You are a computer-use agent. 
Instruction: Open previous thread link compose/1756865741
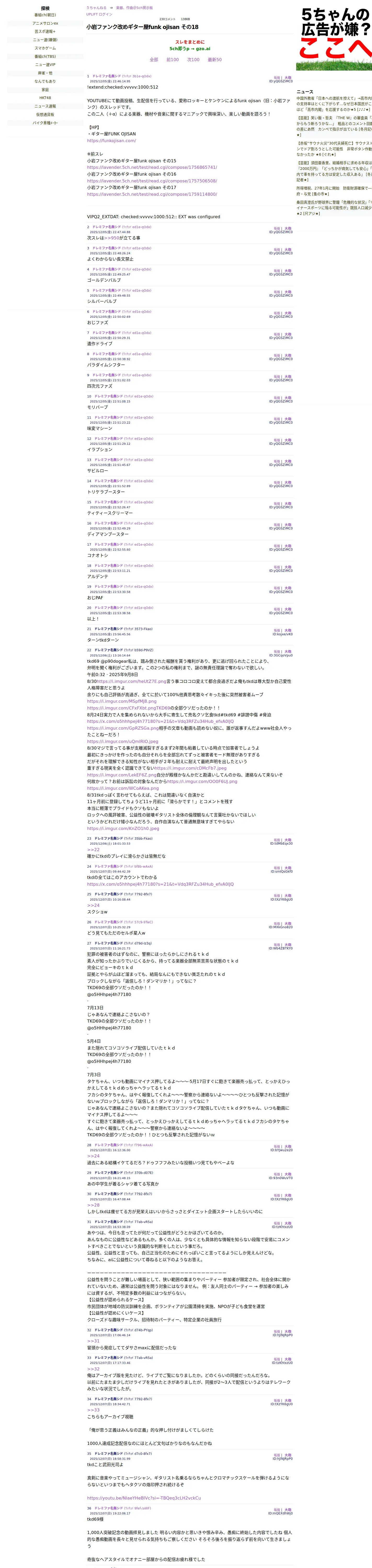152,168
